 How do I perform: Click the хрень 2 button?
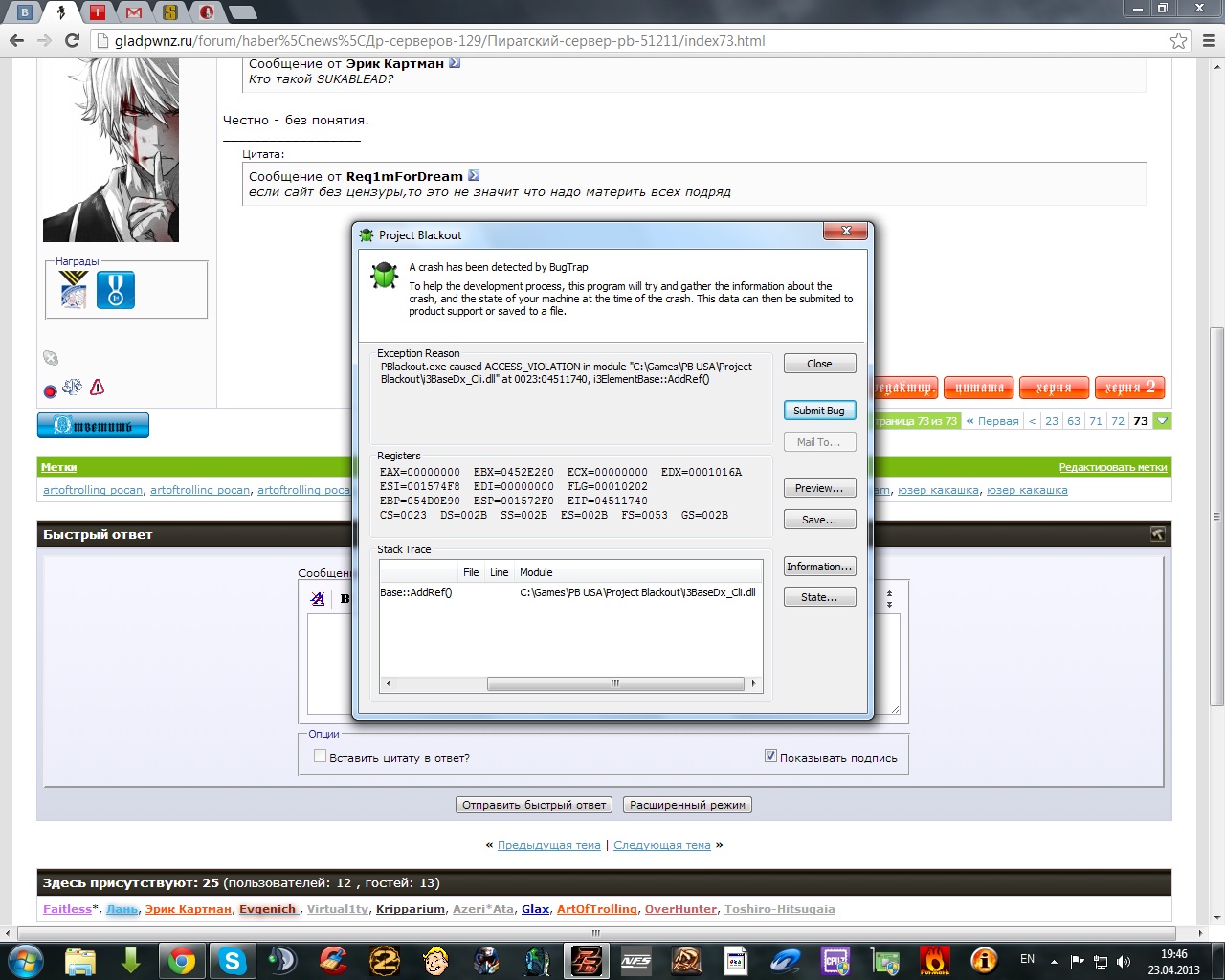click(x=1130, y=388)
